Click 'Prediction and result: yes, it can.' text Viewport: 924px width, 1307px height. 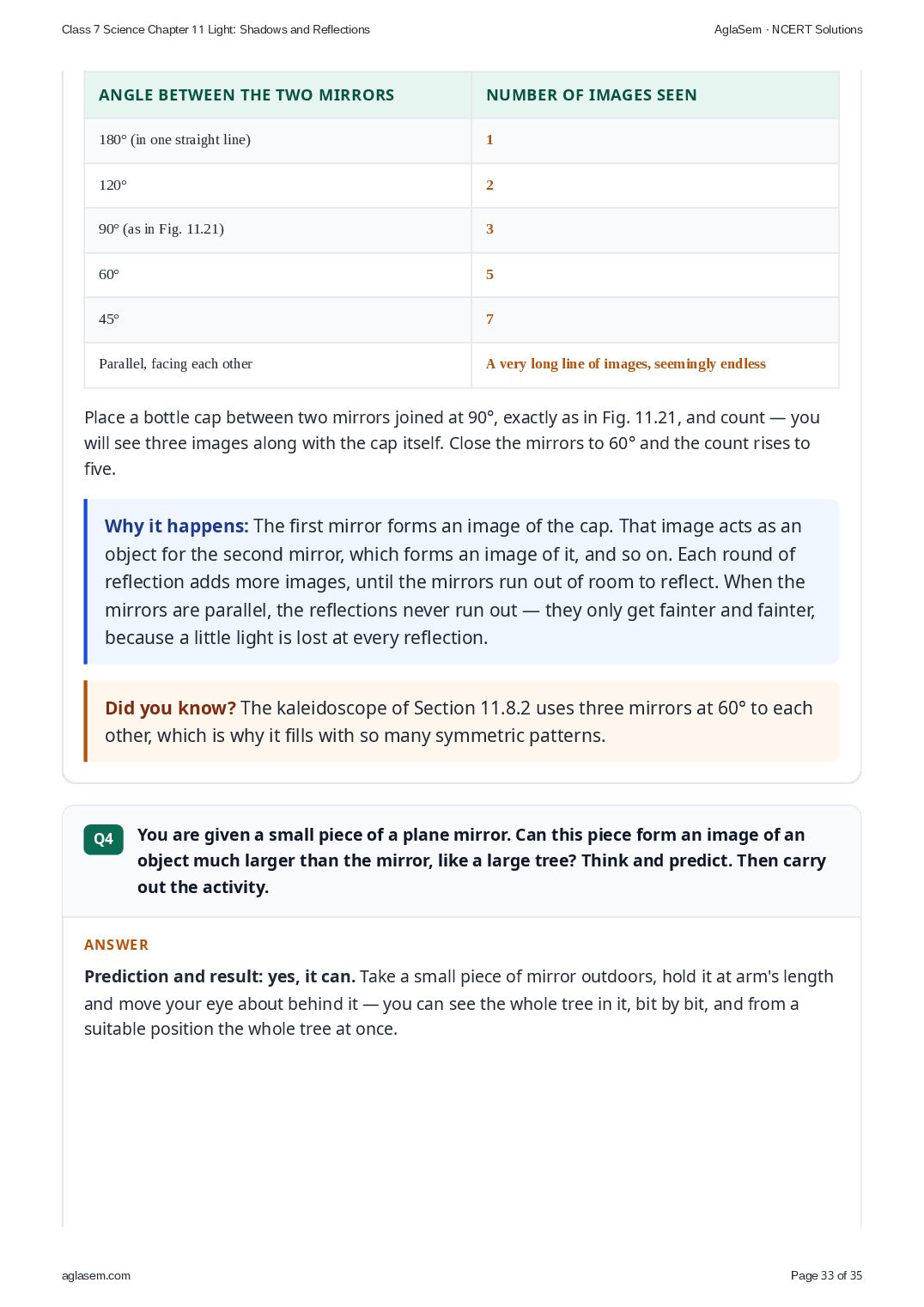(x=220, y=976)
